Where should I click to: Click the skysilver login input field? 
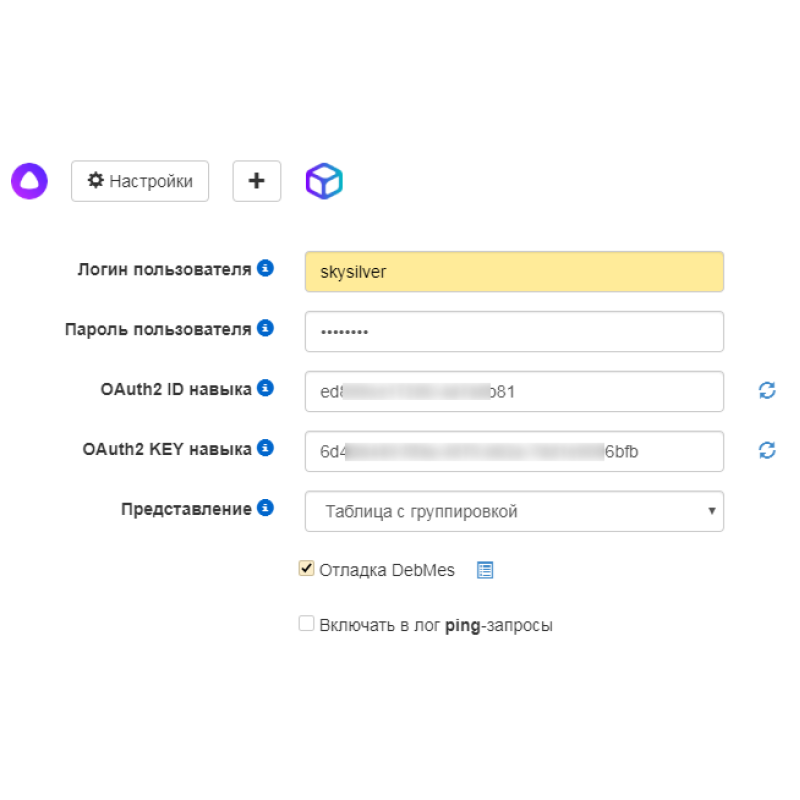514,270
